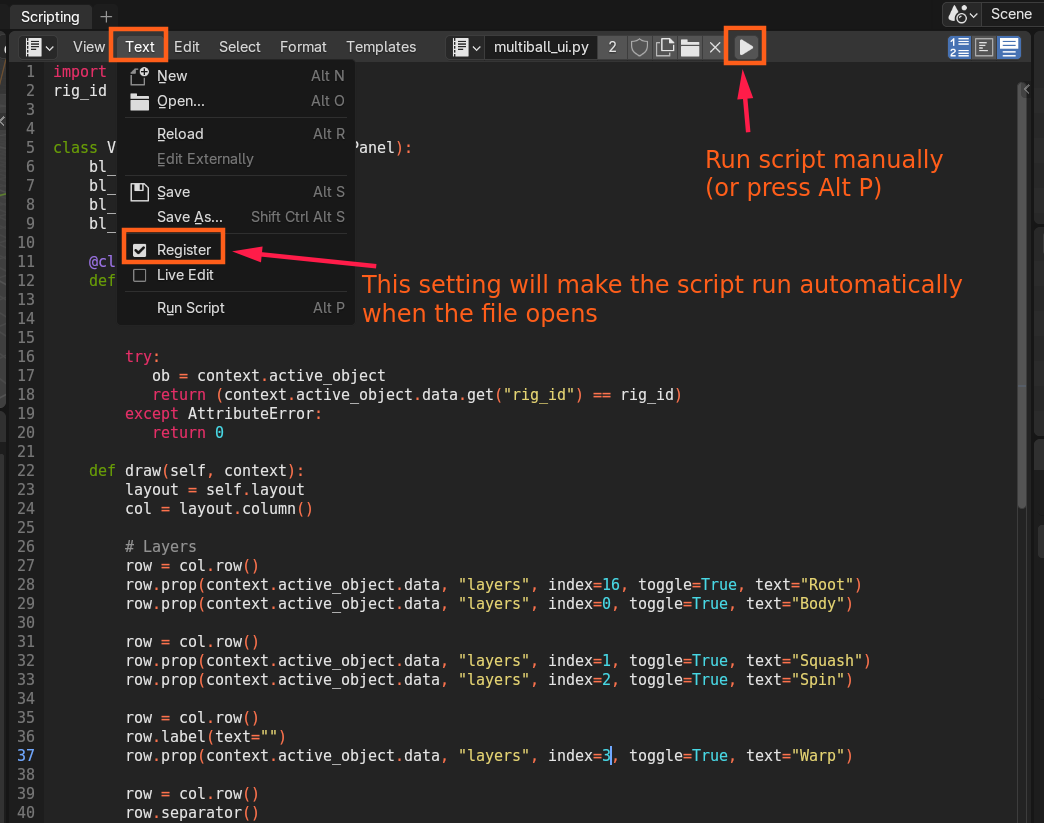Screen dimensions: 1044x823
Task: Click the vertical scrollbar of text editor
Action: 1022,296
